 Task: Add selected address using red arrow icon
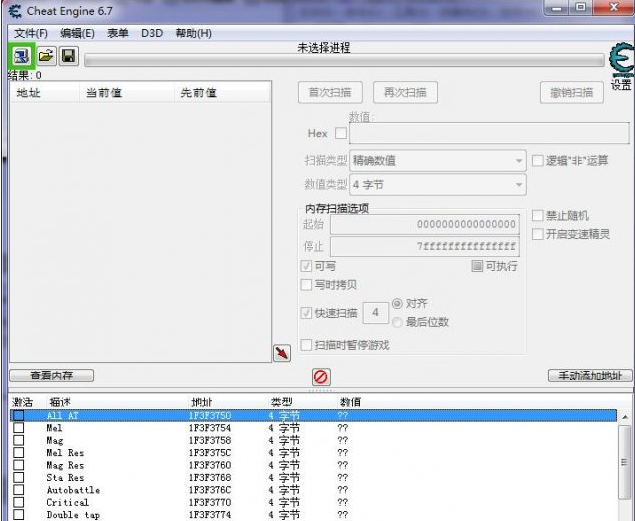282,353
